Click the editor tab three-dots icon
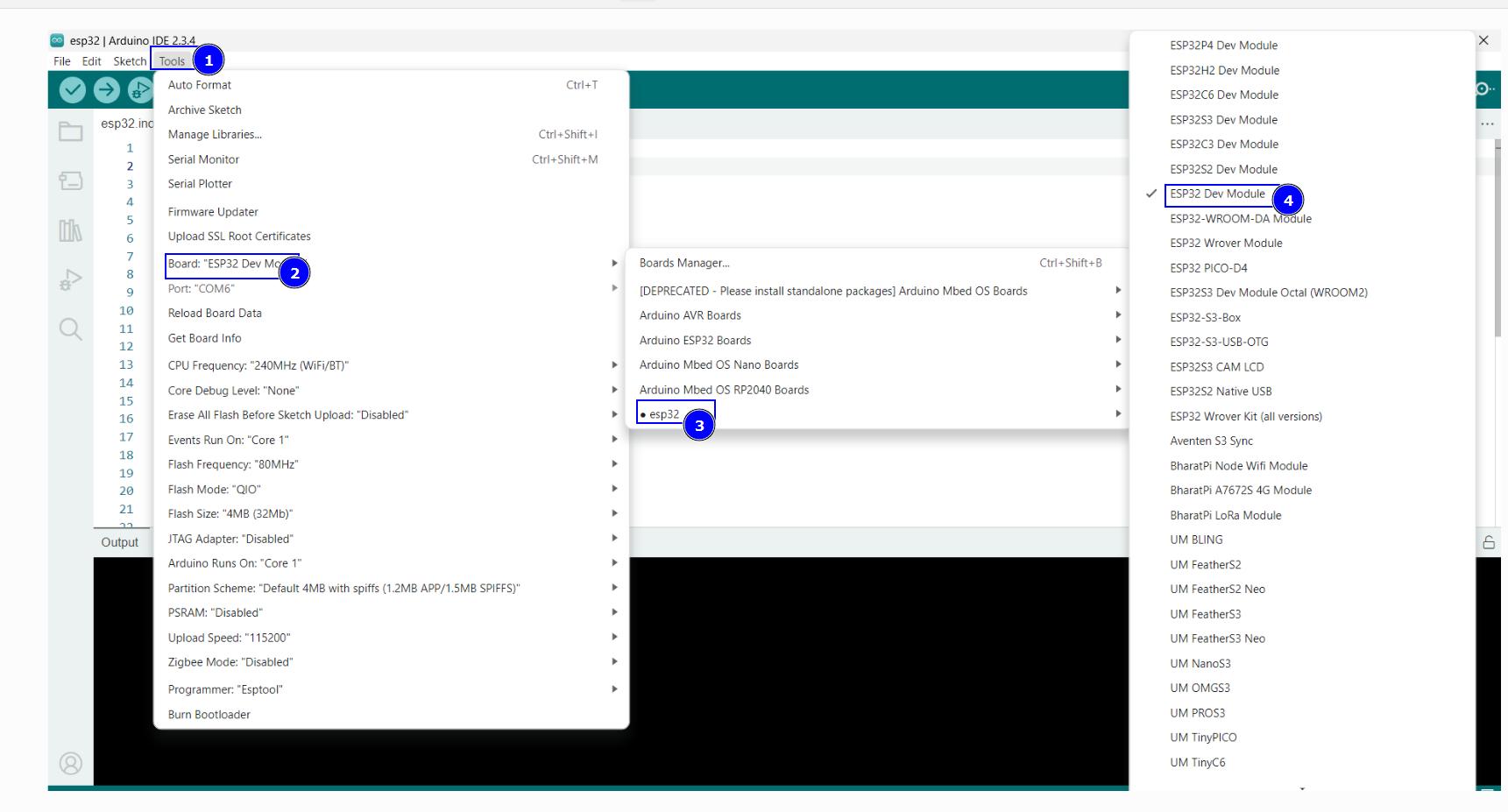 1487,124
